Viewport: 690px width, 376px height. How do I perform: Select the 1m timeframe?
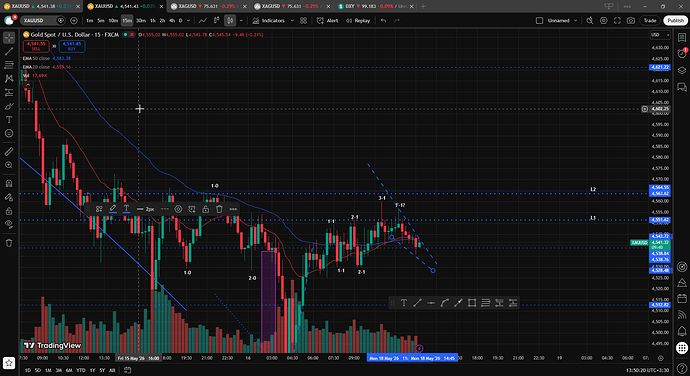point(90,21)
